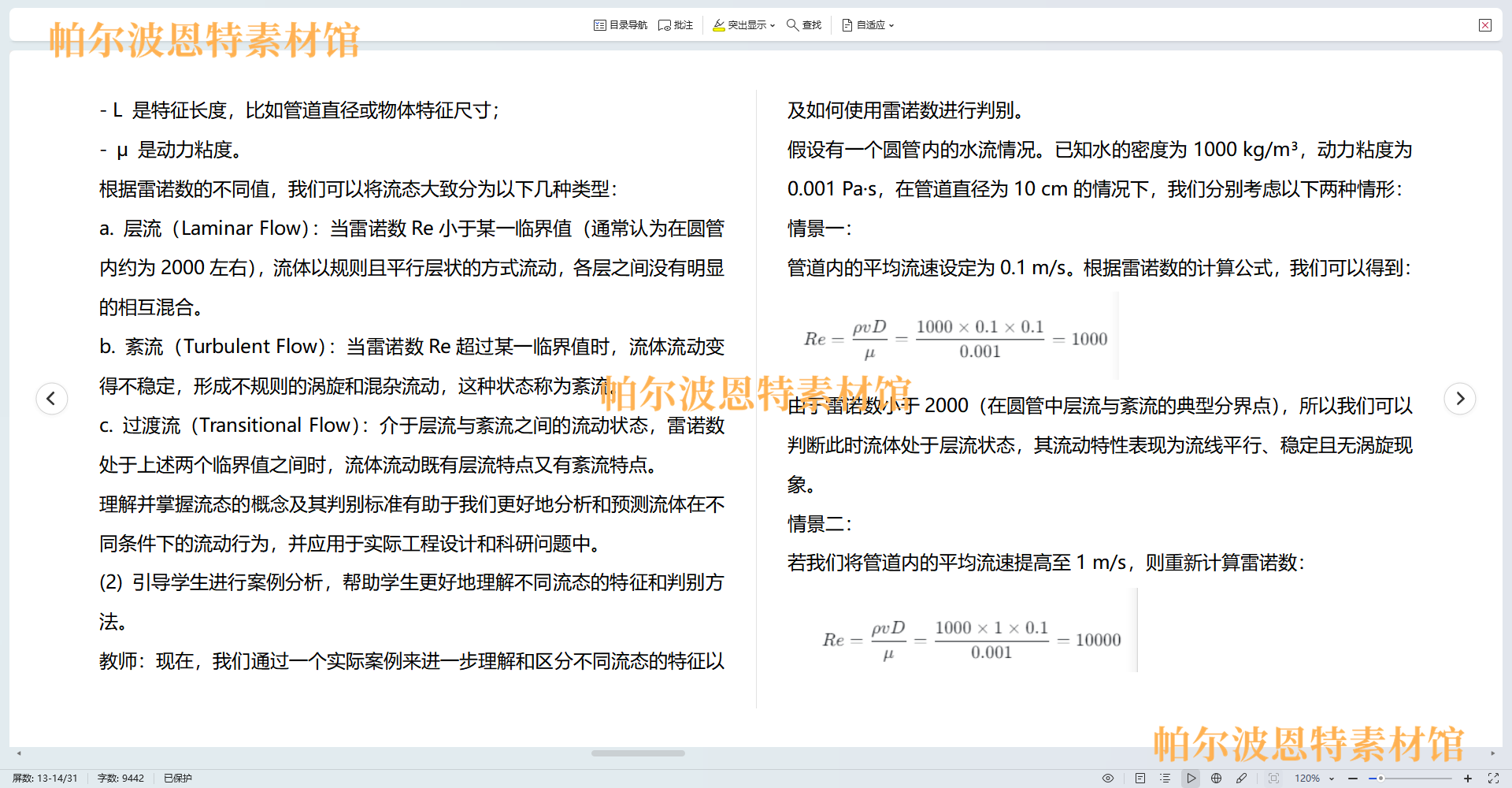Click the horizontal scrollbar thumb
The height and width of the screenshot is (788, 1512).
[x=638, y=753]
